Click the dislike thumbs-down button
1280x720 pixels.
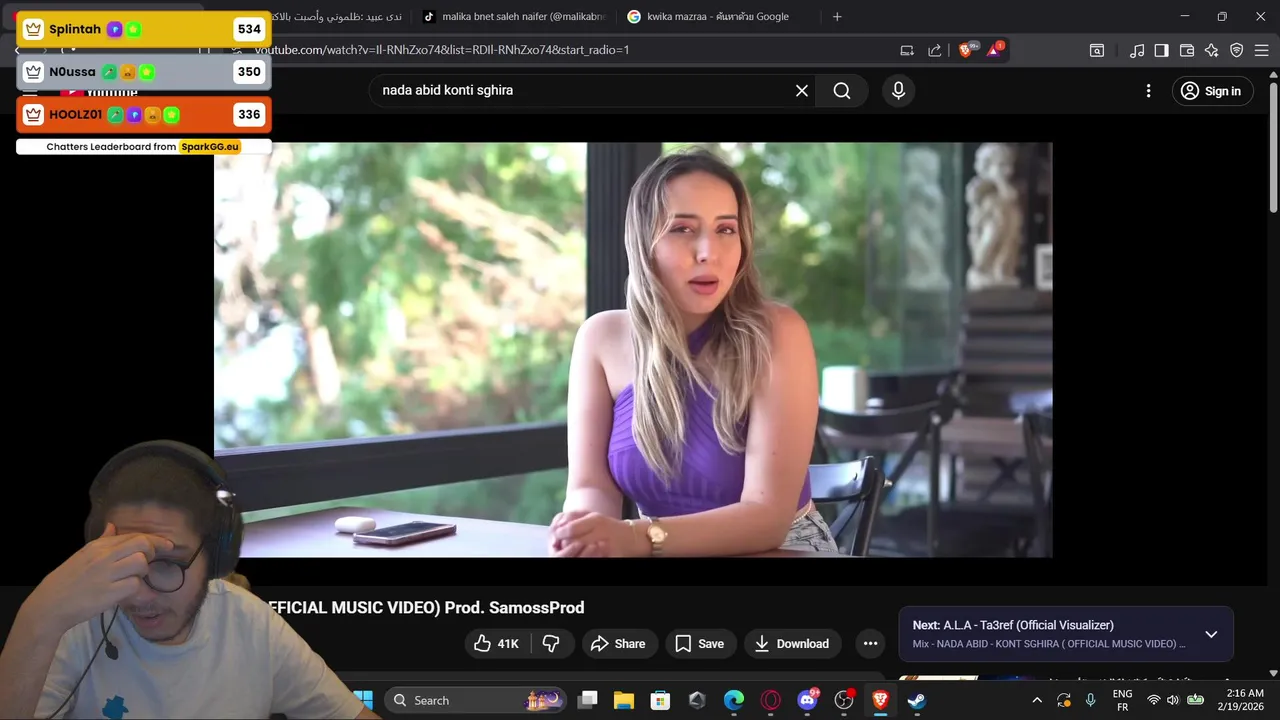coord(551,644)
